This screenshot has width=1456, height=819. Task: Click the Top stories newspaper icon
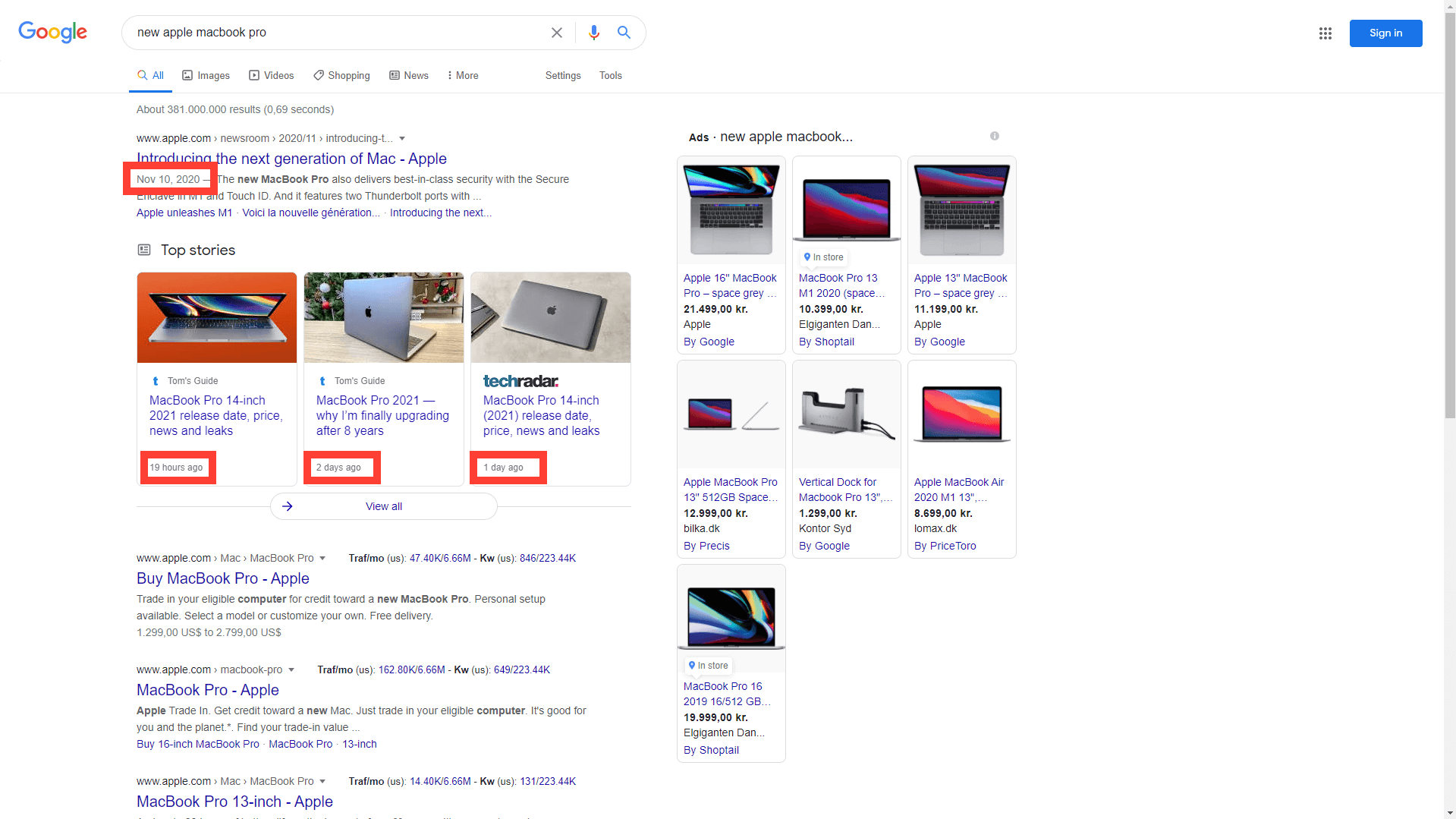click(144, 250)
